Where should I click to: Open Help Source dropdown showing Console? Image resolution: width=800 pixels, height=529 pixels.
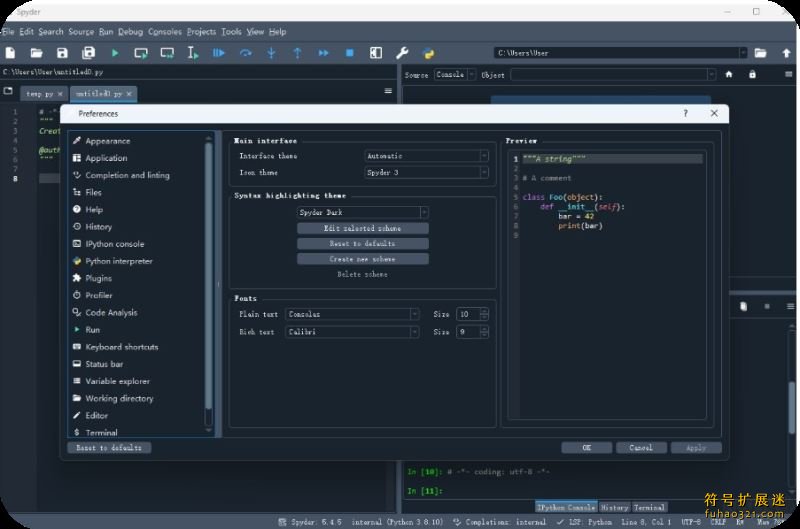(455, 74)
